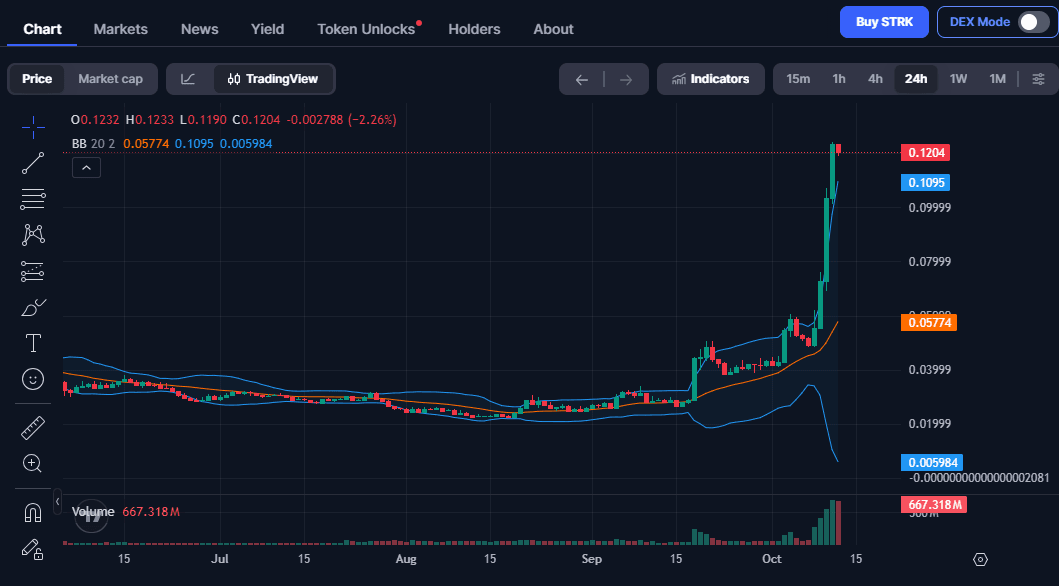Choose the brush drawing tool

click(x=33, y=308)
